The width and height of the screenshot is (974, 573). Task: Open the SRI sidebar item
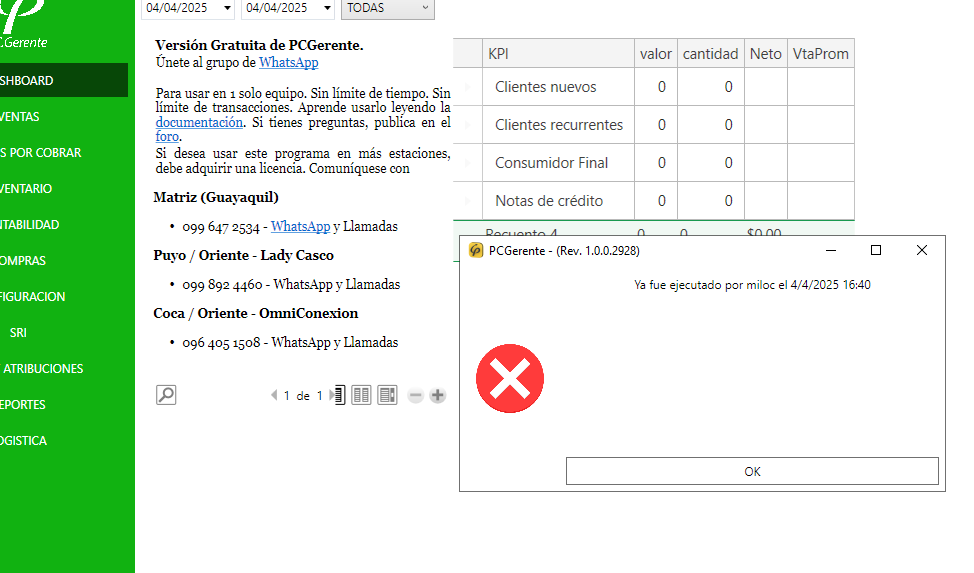[64, 332]
